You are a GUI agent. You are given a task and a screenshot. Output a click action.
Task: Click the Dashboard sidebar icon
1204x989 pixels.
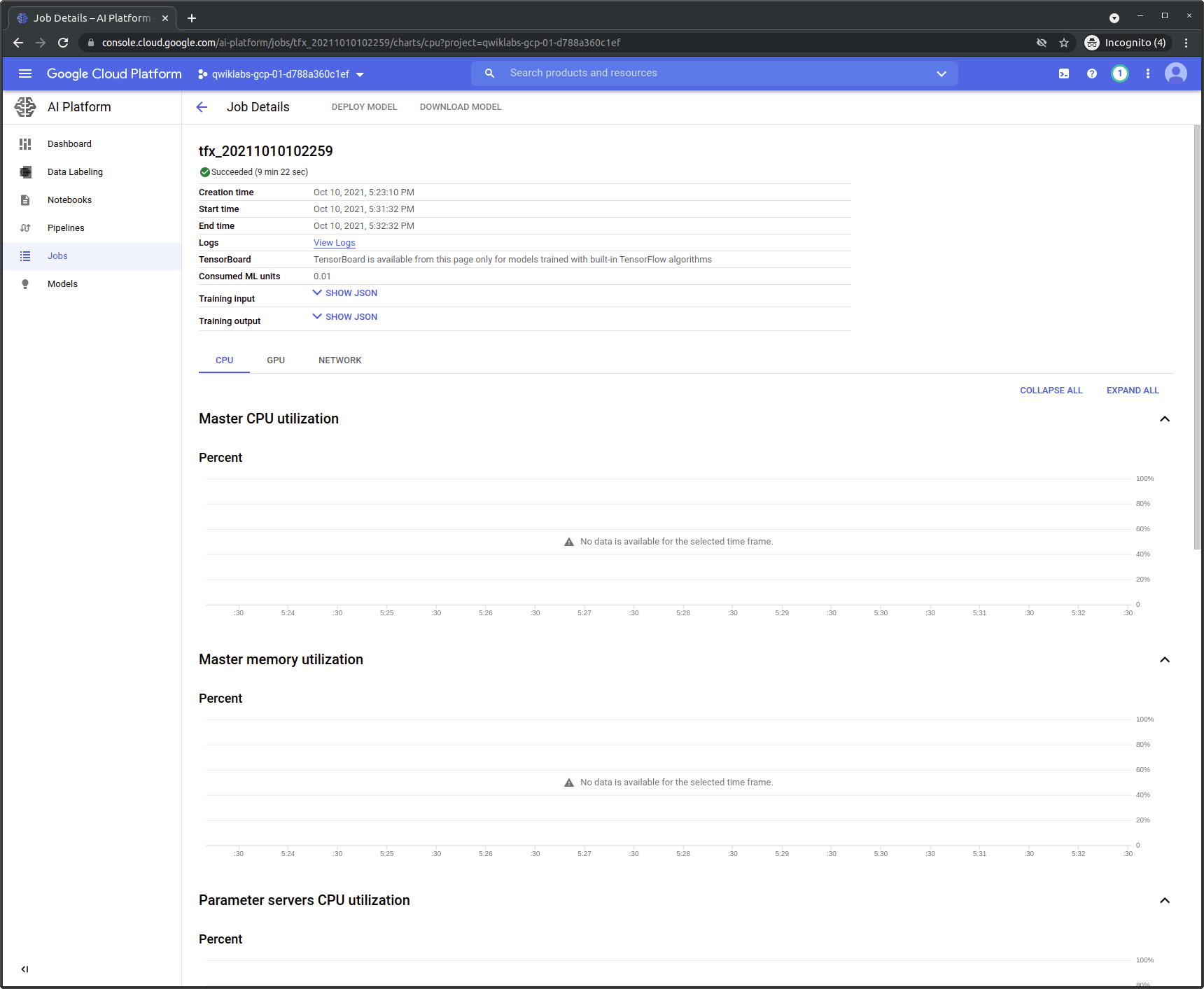(x=25, y=144)
